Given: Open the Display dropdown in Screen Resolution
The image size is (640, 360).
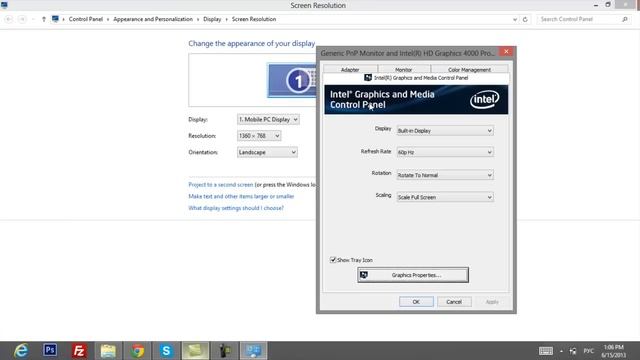Looking at the screenshot, I should (x=268, y=120).
